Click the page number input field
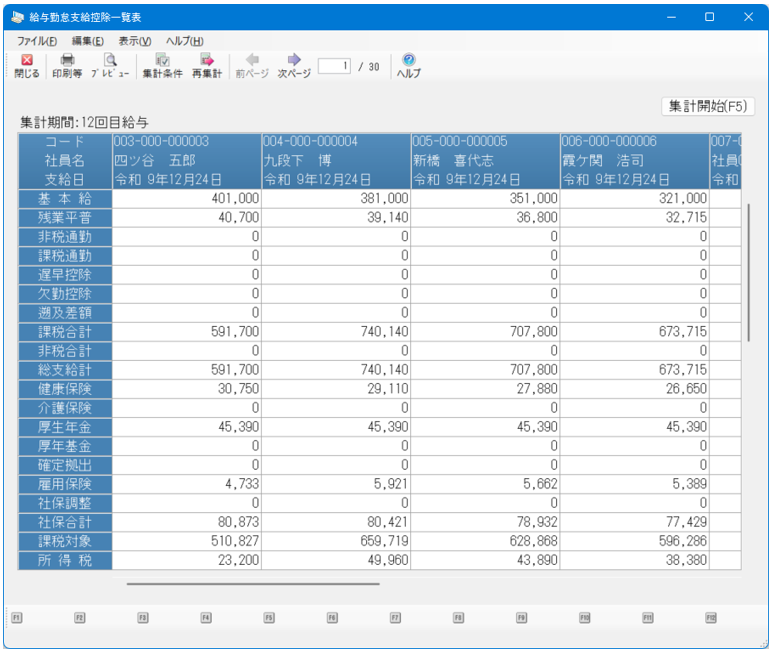The width and height of the screenshot is (773, 653). pyautogui.click(x=334, y=66)
